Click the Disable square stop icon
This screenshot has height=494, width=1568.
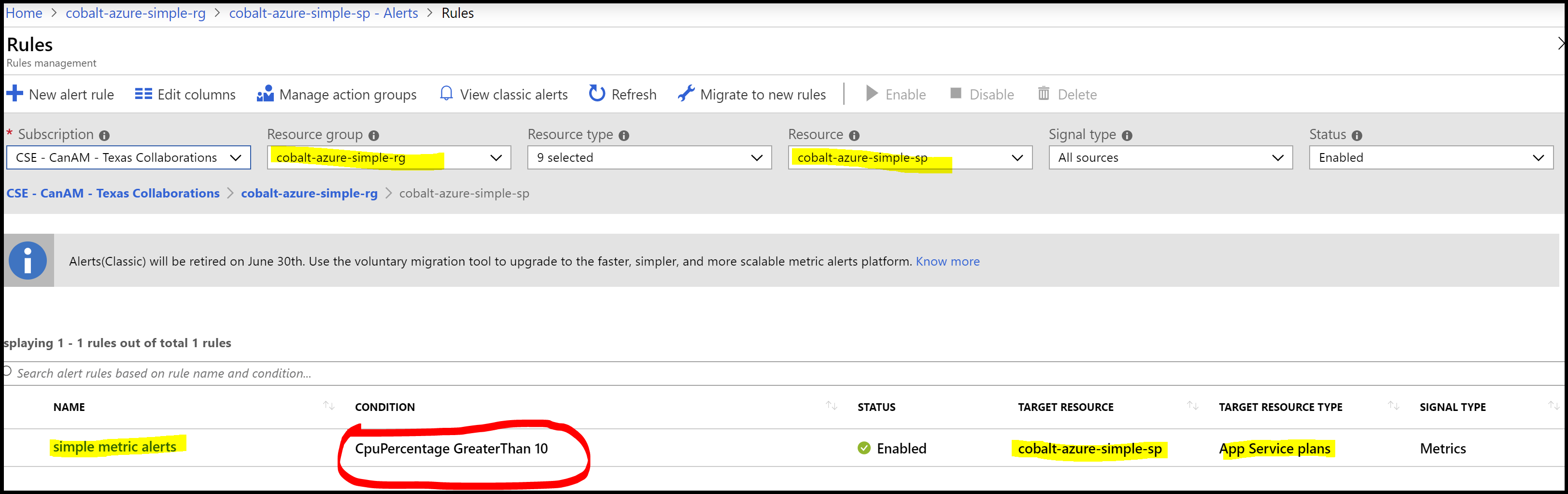956,93
